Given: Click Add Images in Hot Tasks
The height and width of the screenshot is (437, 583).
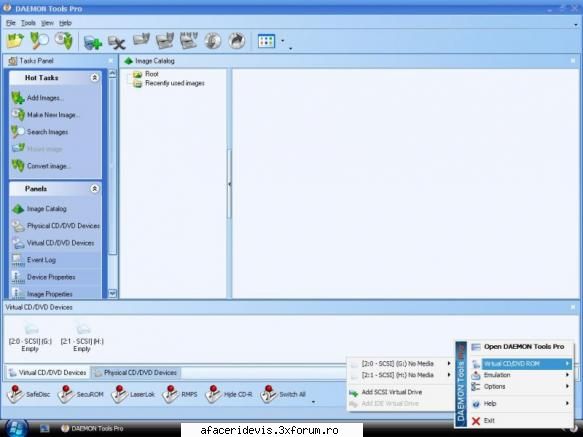Looking at the screenshot, I should coord(37,98).
